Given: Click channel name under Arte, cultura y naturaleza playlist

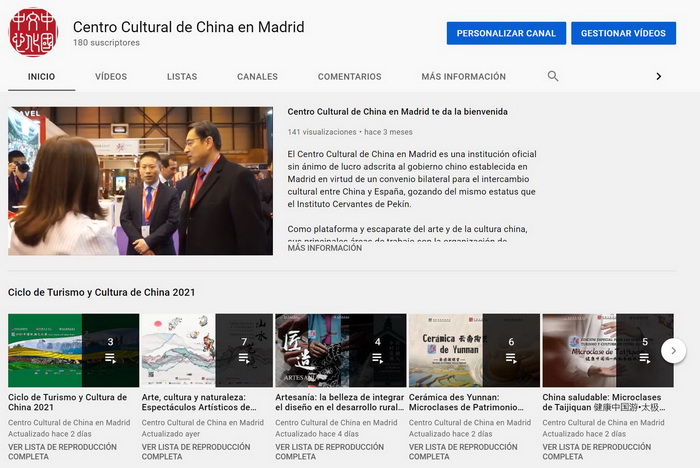Looking at the screenshot, I should click(203, 422).
